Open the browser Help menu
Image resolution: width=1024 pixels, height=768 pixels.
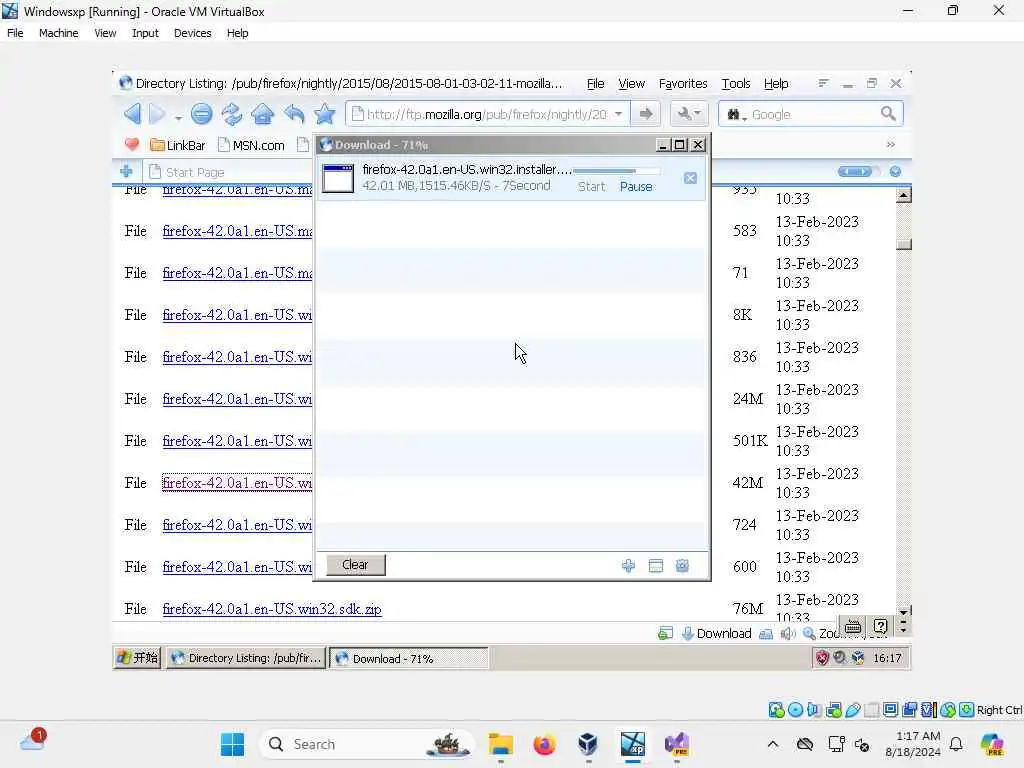pyautogui.click(x=776, y=84)
